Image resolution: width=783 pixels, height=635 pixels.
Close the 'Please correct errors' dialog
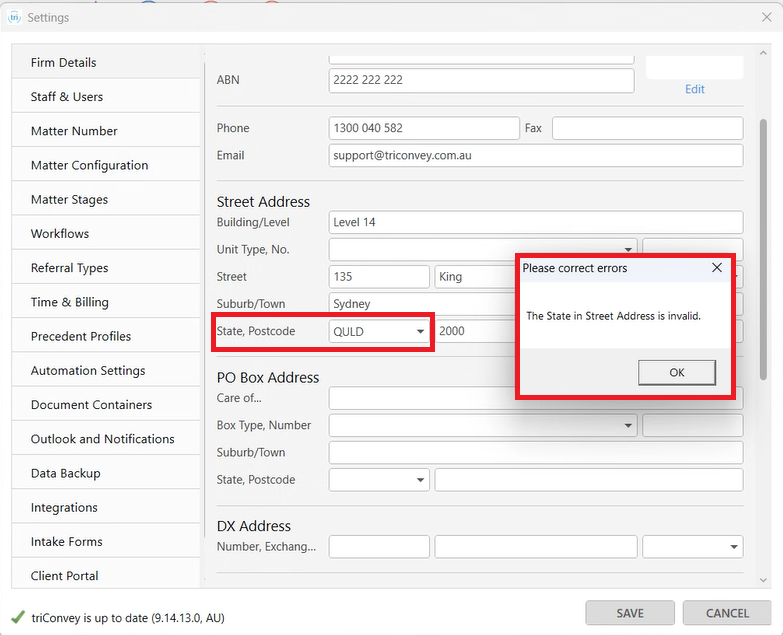716,268
